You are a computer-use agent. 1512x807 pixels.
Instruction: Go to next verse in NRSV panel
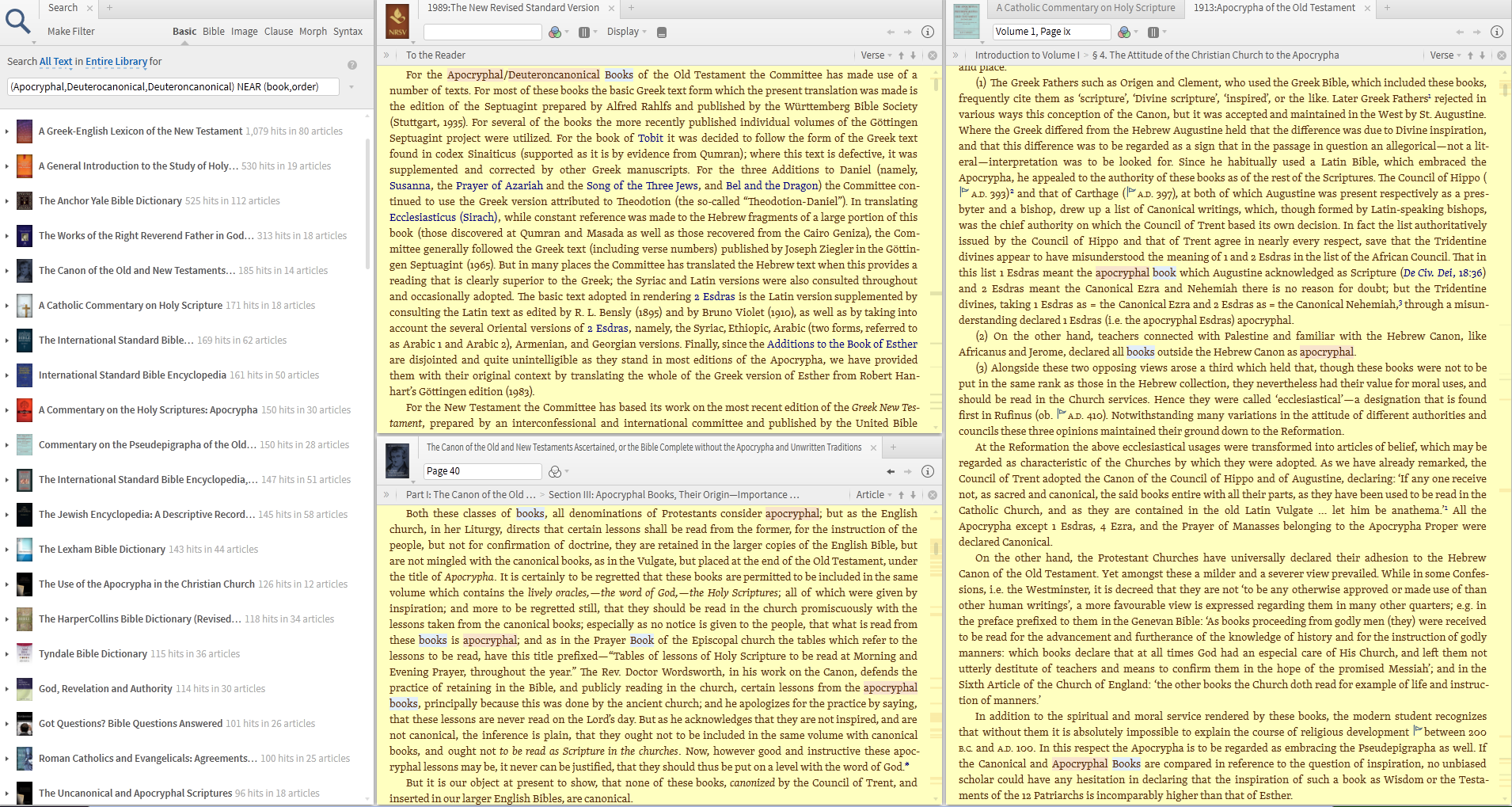913,55
